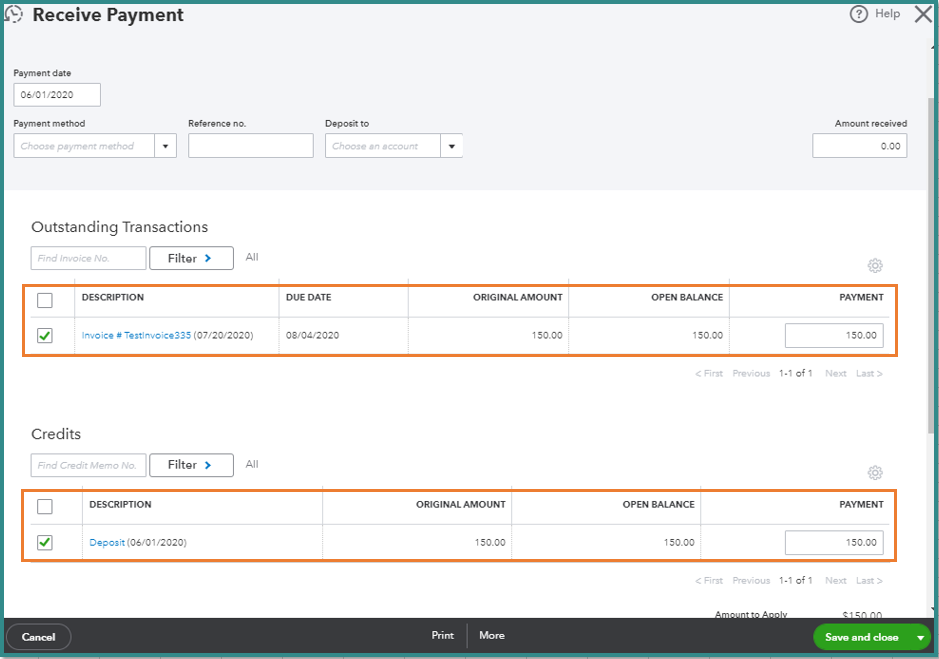
Task: Click the 08/04/2020 due date cell
Action: coord(312,335)
